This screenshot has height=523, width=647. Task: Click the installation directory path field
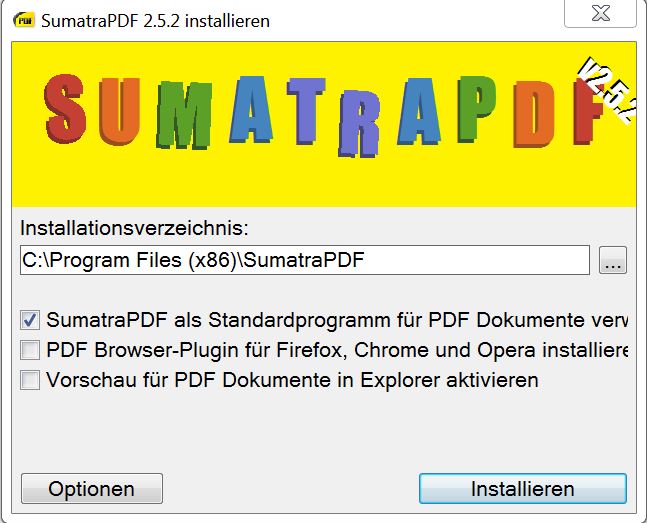[305, 260]
